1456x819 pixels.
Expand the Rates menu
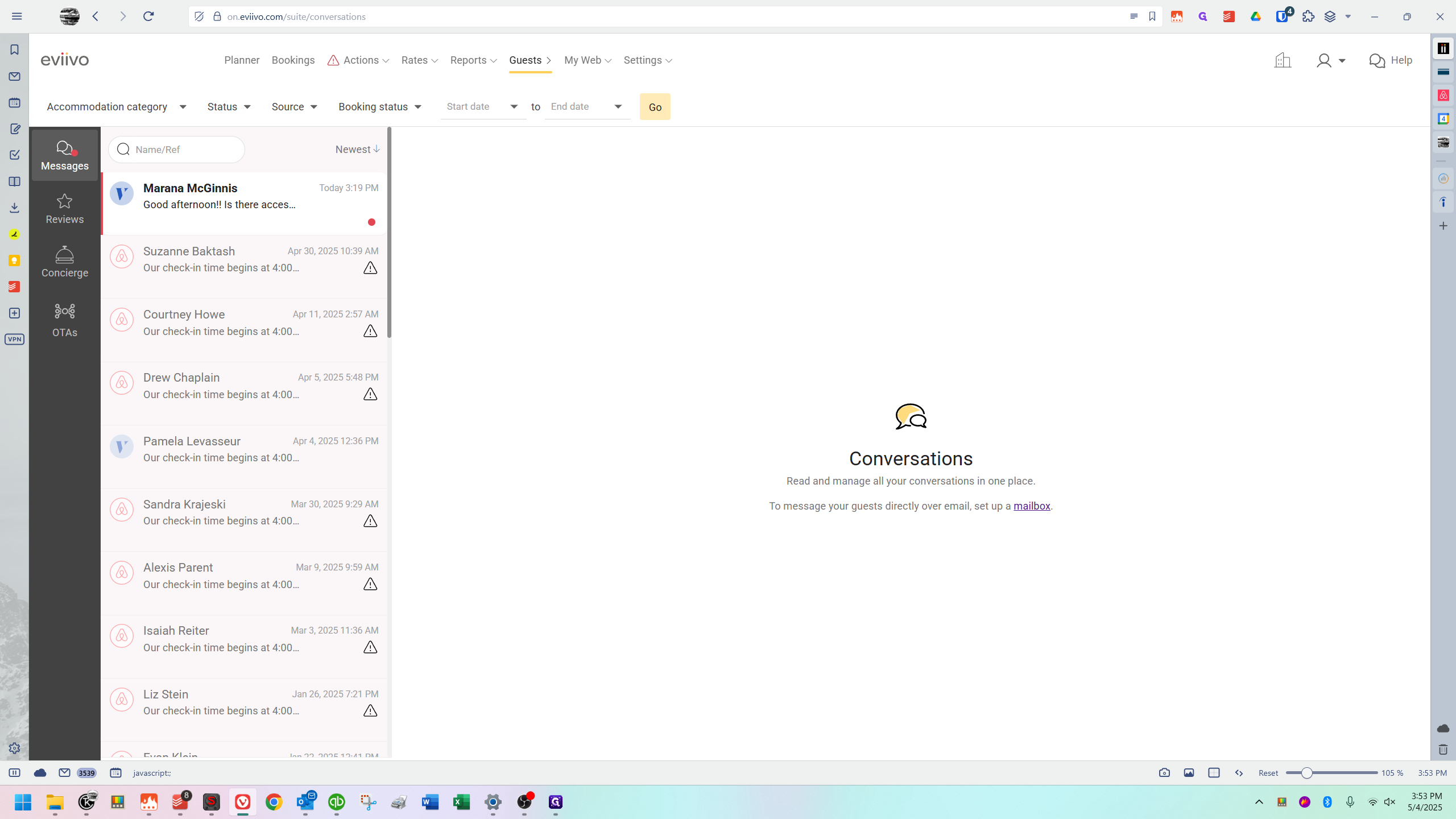420,60
